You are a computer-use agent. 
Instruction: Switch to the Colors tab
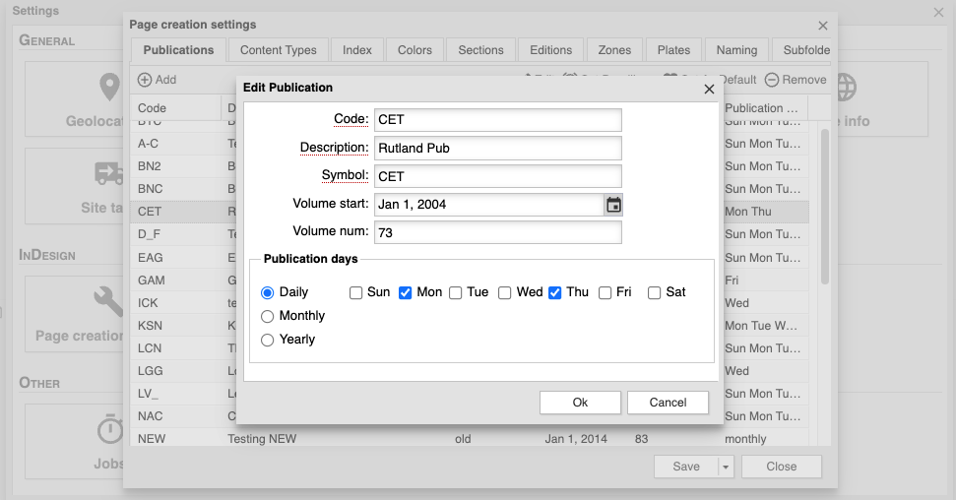pos(415,50)
